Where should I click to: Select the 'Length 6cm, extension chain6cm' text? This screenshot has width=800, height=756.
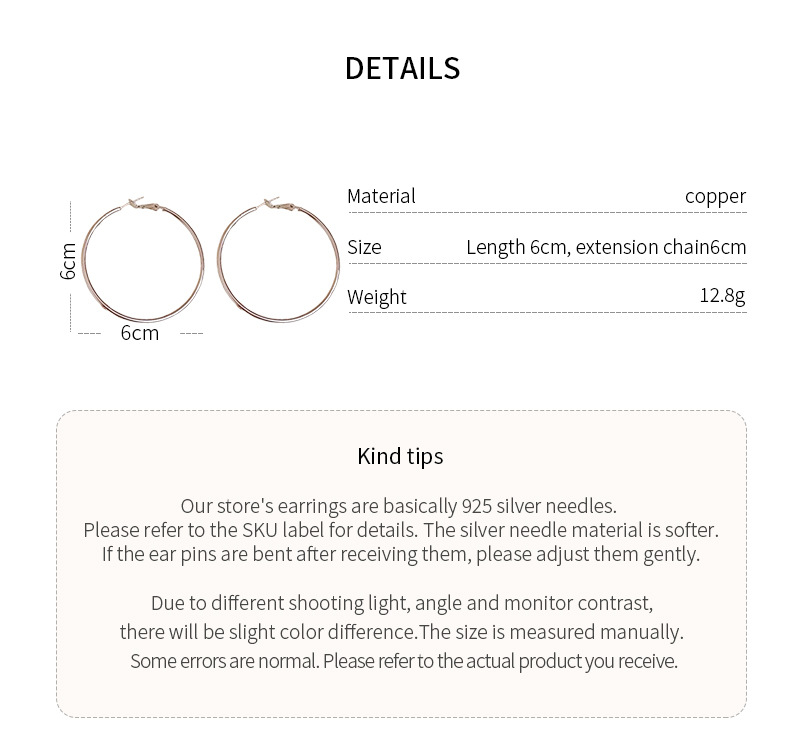606,247
